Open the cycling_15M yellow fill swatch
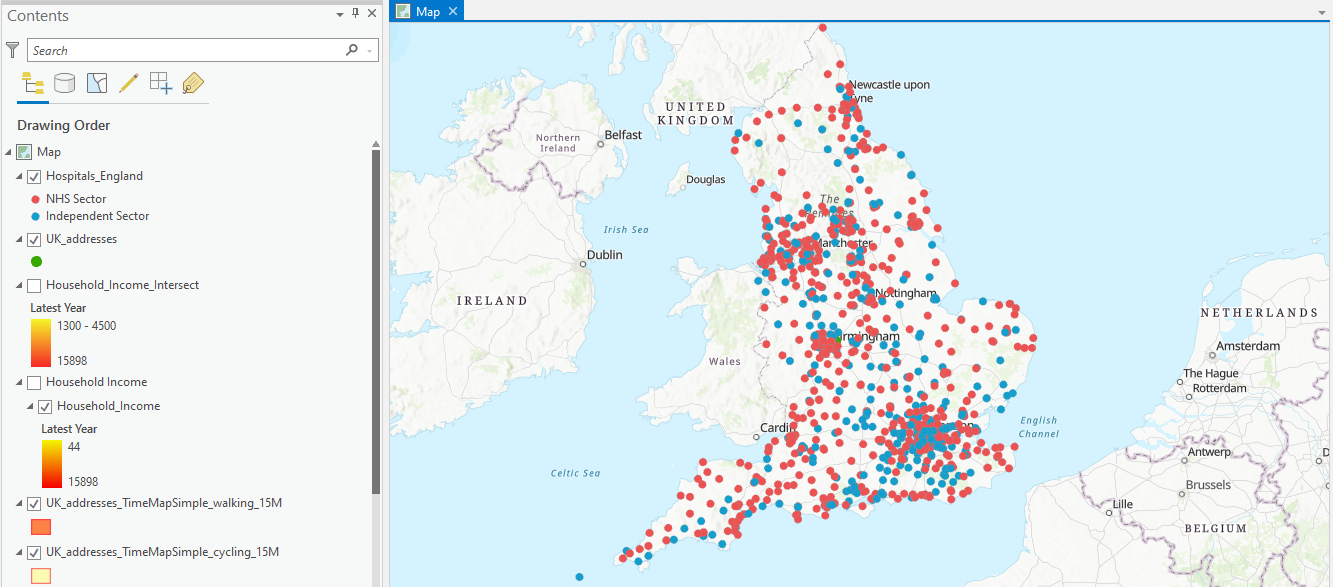Image resolution: width=1333 pixels, height=587 pixels. (40, 575)
